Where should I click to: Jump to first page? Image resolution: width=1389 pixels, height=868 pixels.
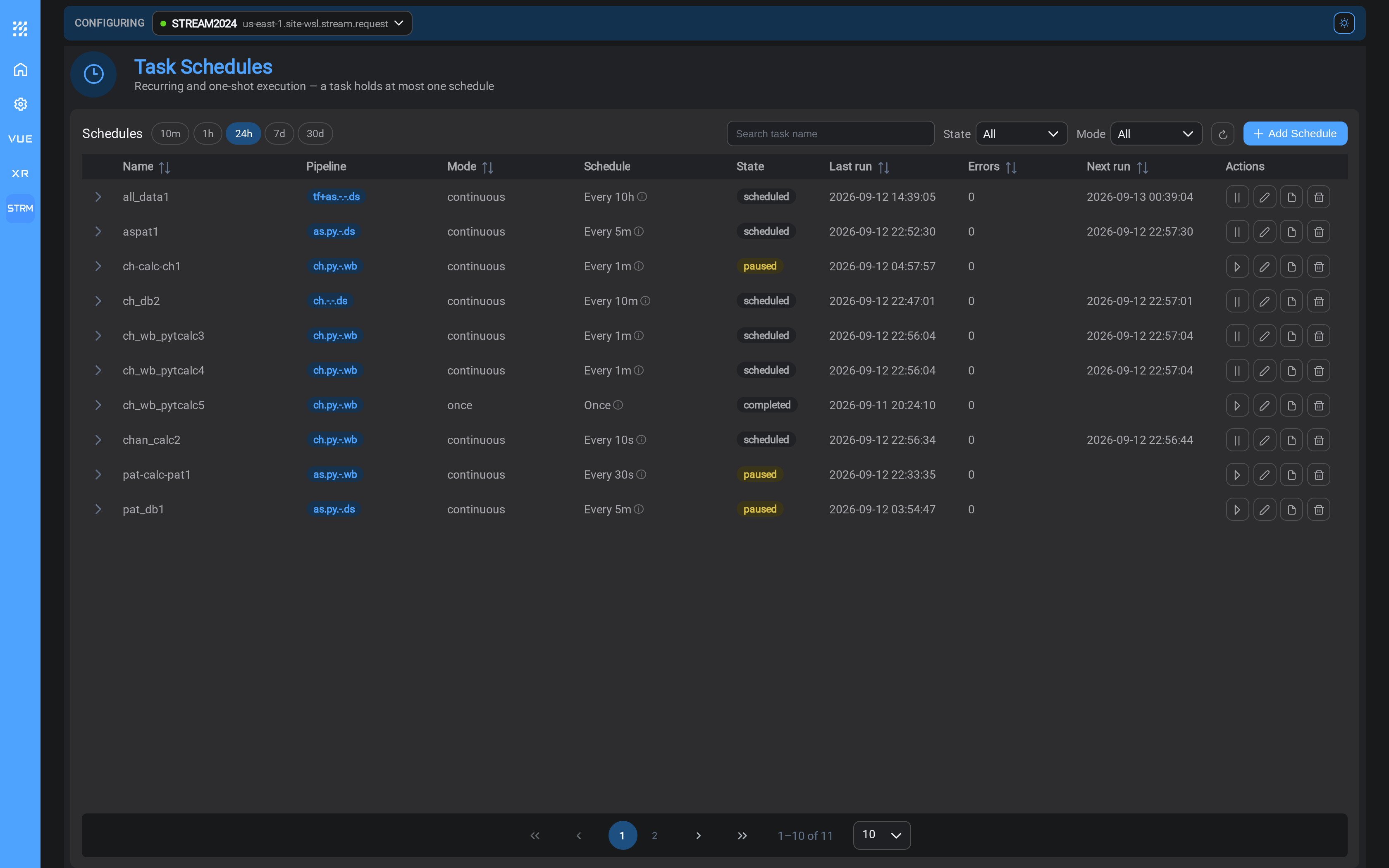[535, 835]
